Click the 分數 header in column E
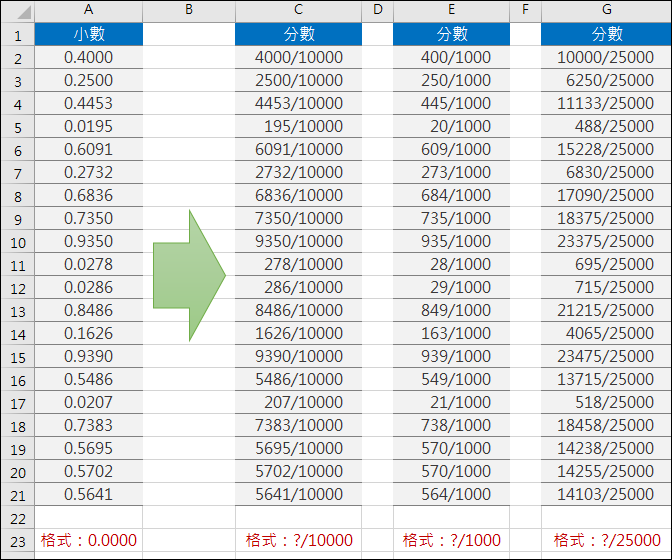The image size is (672, 560). [451, 34]
